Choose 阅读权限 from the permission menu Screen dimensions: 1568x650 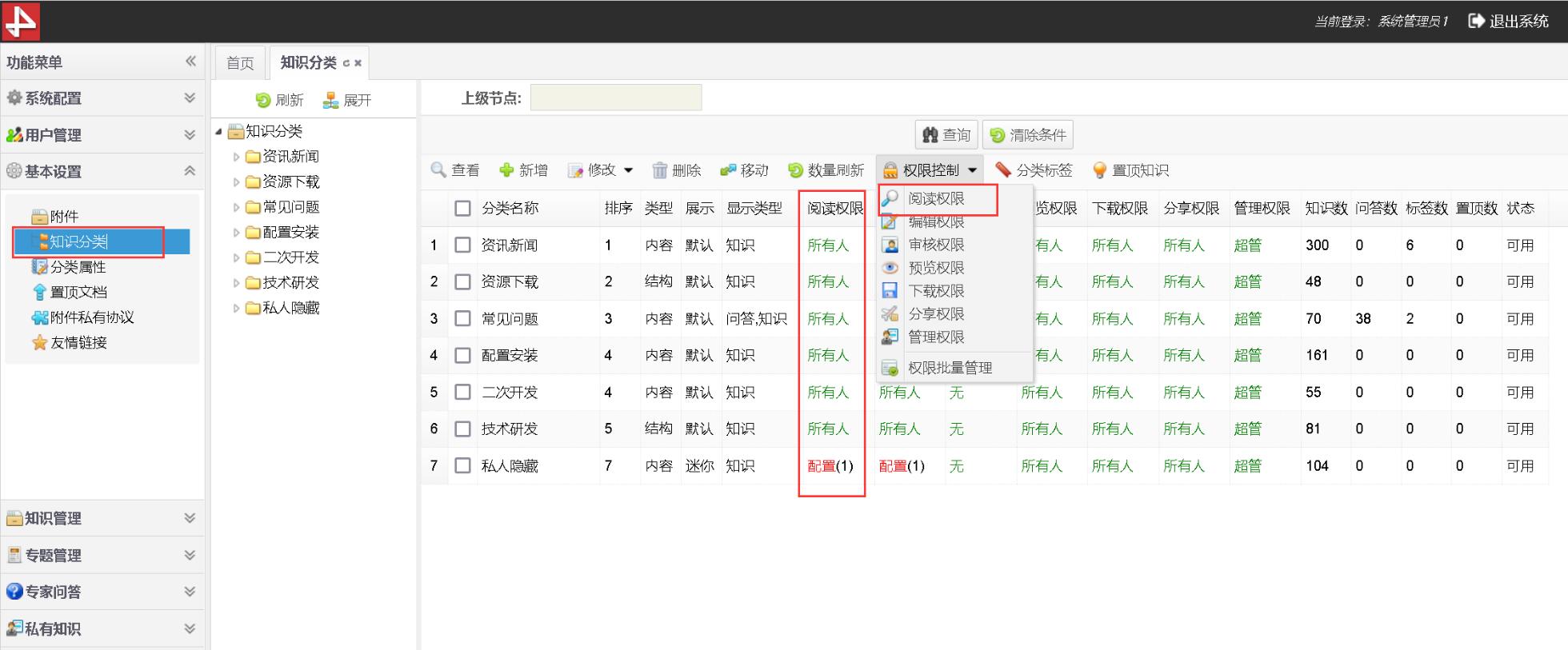click(x=936, y=198)
